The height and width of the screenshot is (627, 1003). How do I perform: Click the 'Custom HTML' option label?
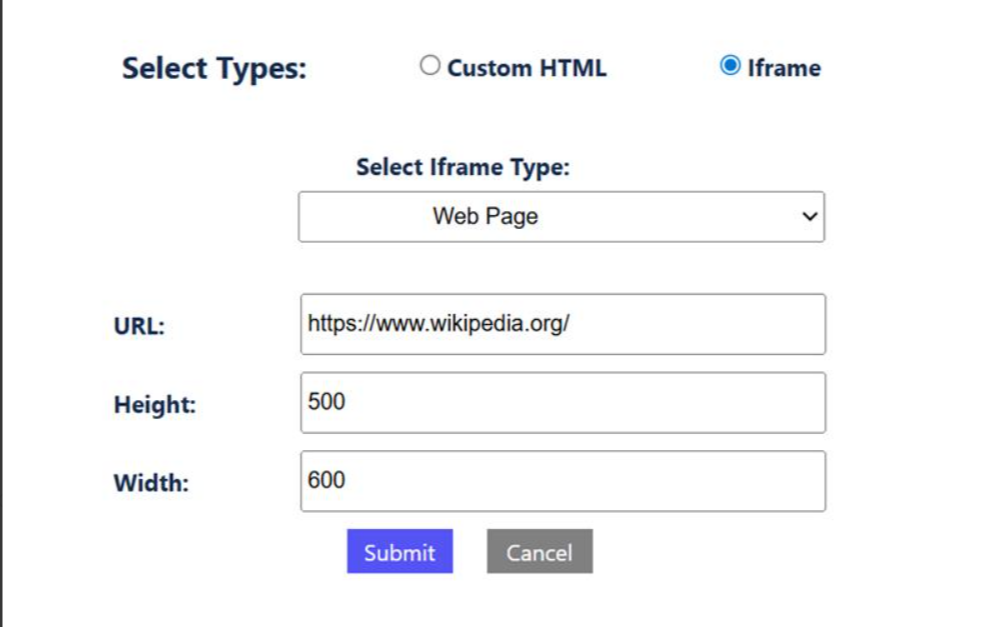pos(526,68)
